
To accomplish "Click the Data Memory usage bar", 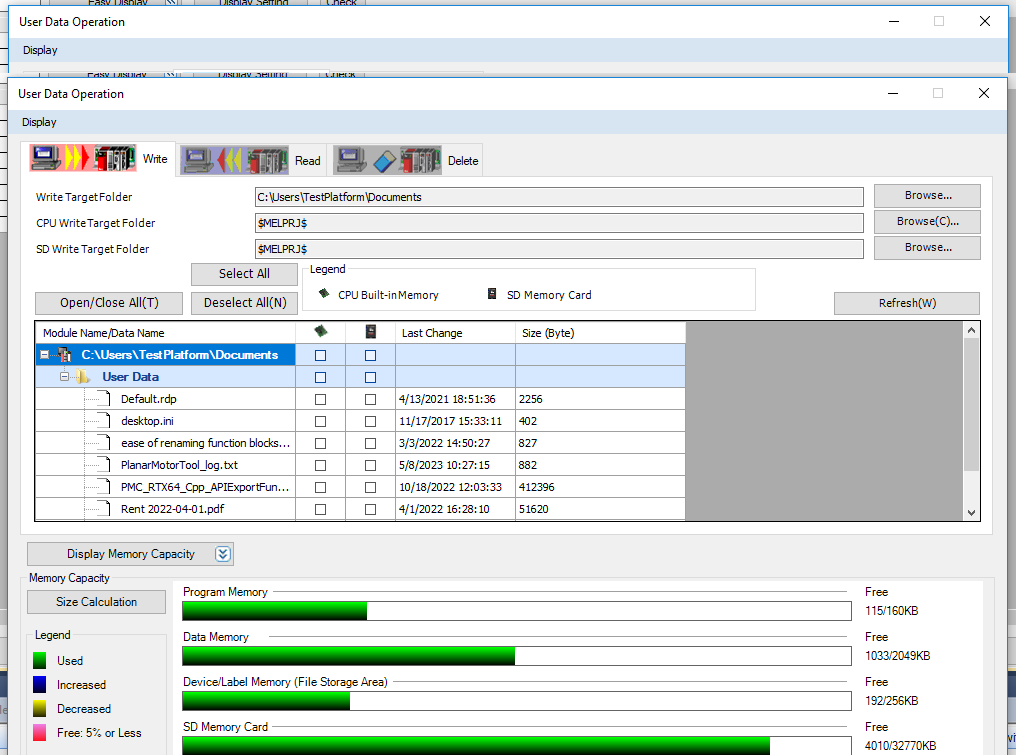I will point(516,656).
